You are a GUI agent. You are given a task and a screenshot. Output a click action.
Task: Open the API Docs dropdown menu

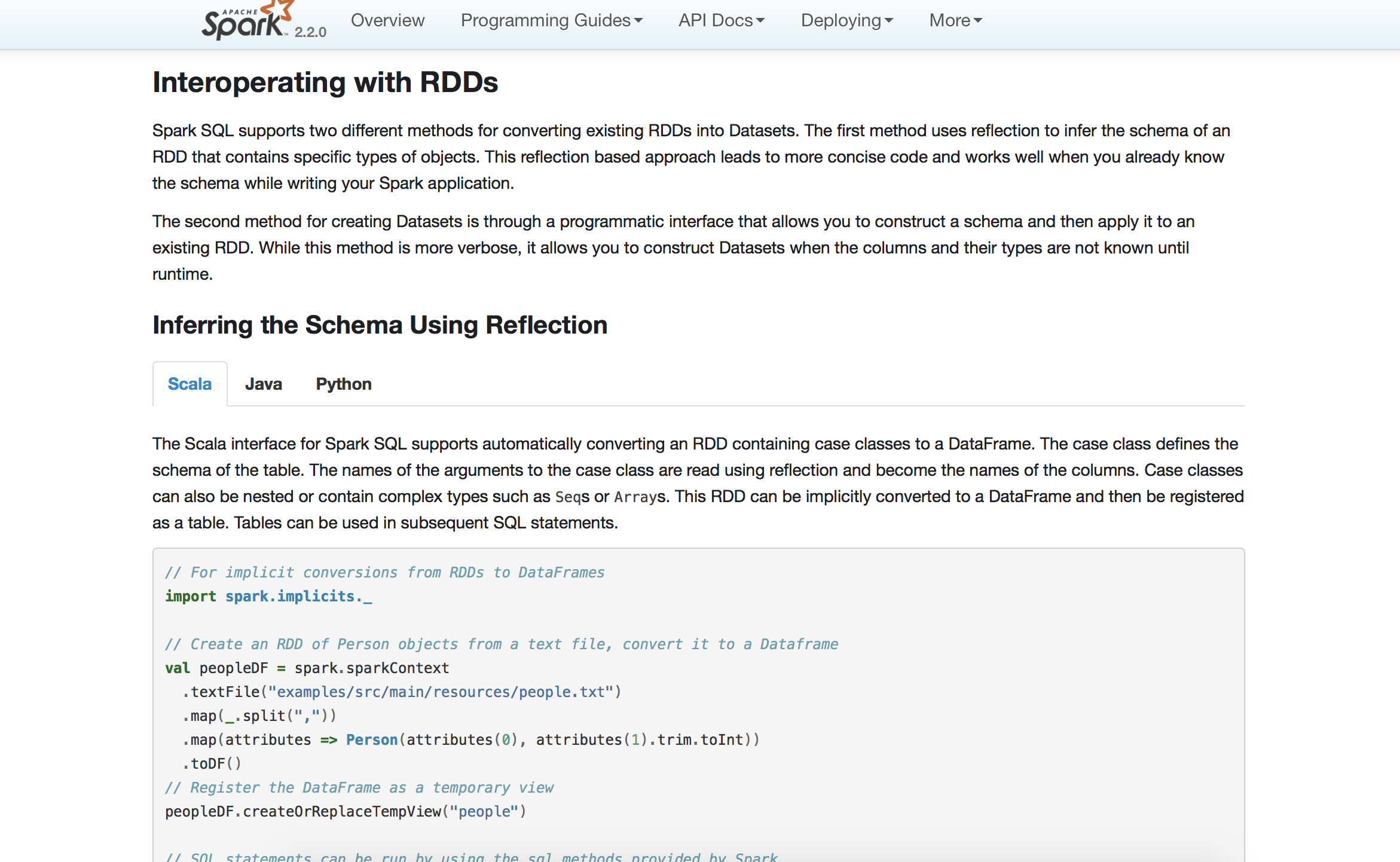coord(721,20)
